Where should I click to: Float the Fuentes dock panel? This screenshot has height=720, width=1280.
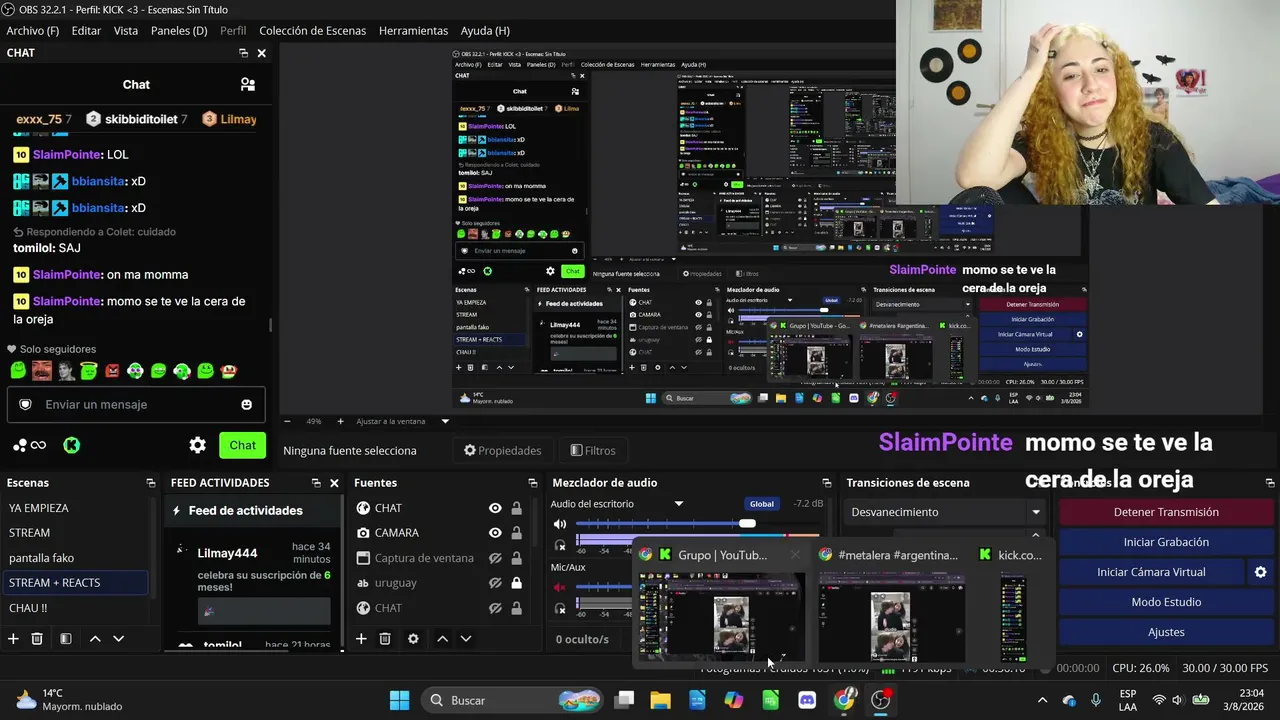(x=532, y=483)
